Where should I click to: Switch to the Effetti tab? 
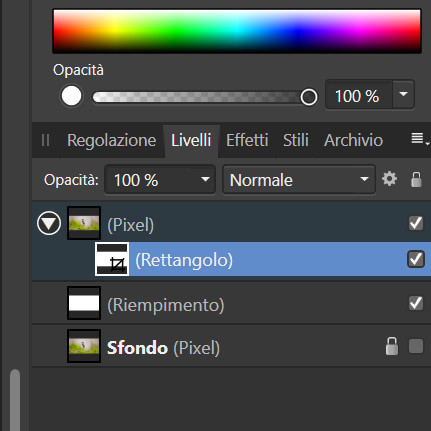247,140
